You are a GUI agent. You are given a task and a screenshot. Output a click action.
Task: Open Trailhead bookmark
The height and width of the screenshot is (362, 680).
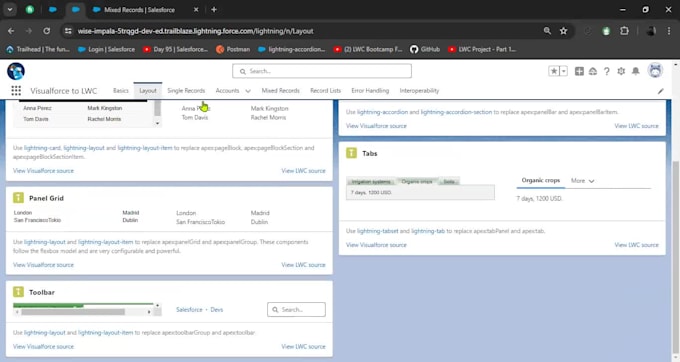(38, 49)
